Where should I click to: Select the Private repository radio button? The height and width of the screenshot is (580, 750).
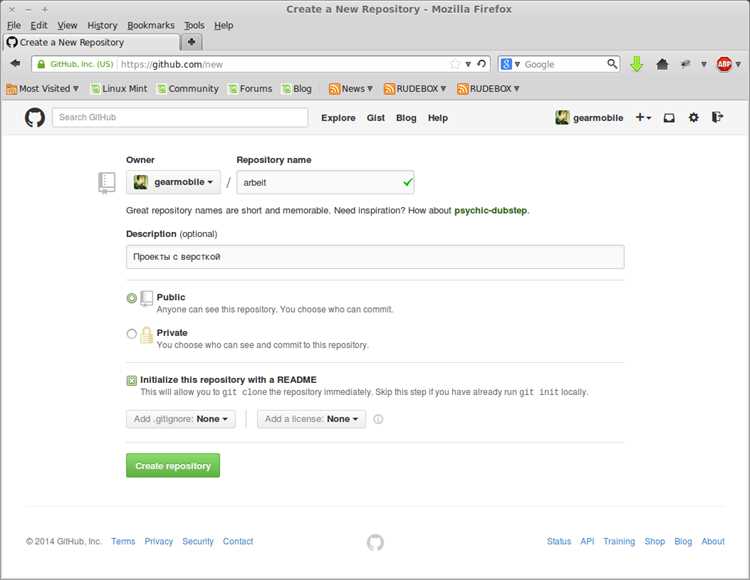132,334
